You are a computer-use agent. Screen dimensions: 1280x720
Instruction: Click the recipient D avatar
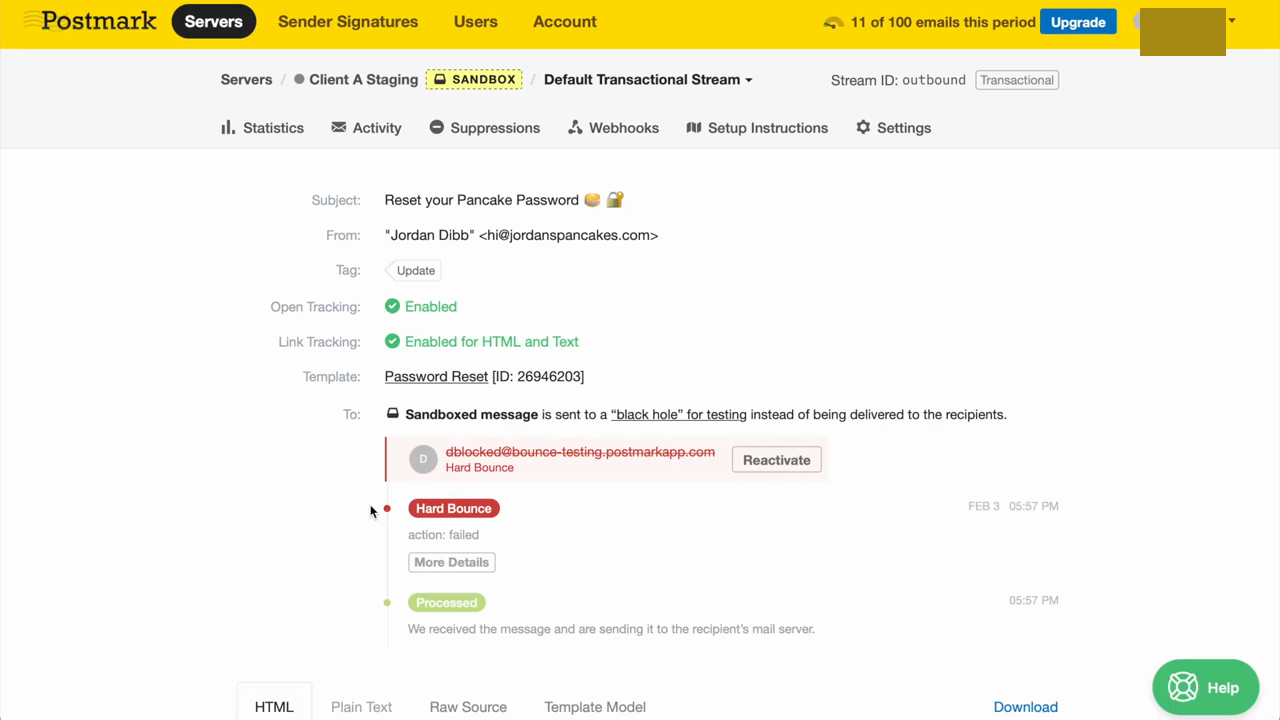[423, 459]
